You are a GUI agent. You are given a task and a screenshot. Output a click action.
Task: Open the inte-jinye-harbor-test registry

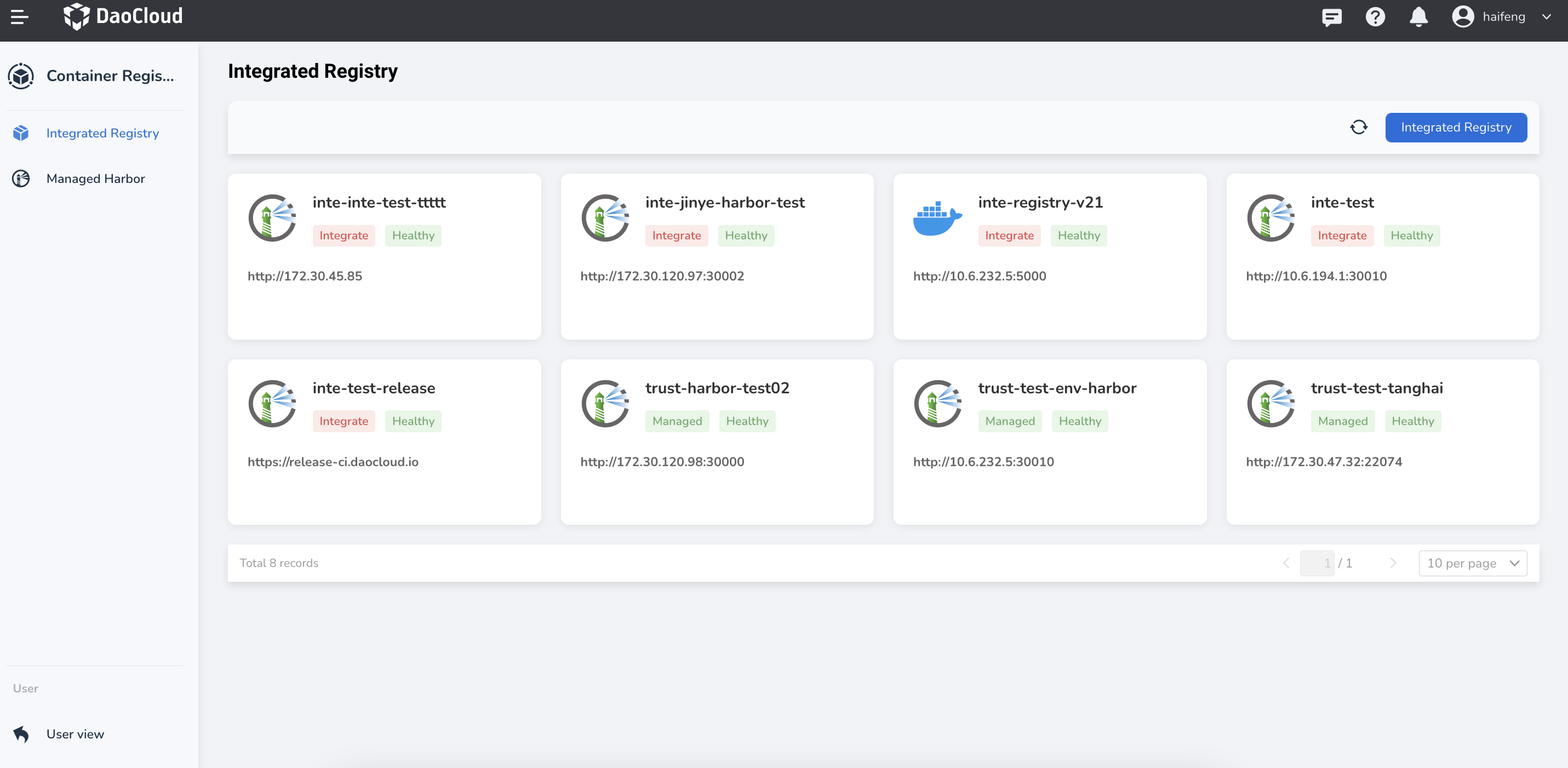[x=724, y=203]
